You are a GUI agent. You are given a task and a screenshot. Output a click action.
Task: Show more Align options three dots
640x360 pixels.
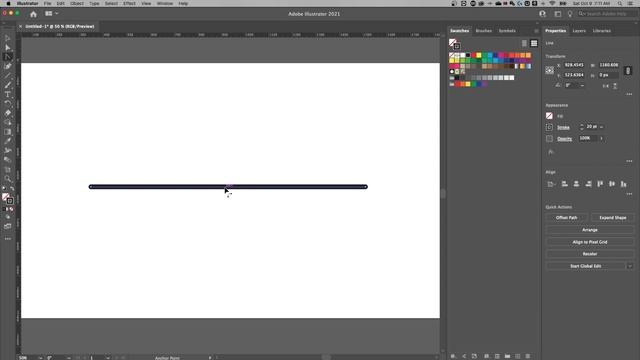tap(629, 194)
